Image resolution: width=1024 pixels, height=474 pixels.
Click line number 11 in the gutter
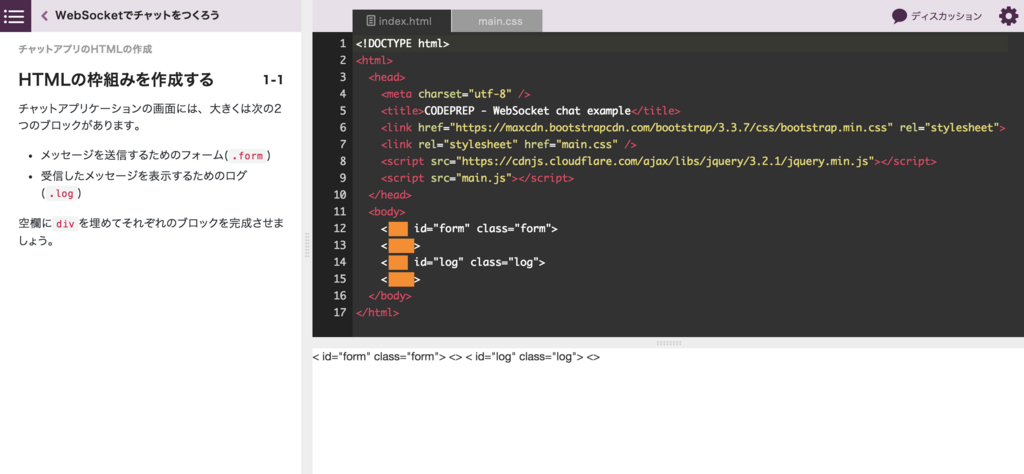click(x=340, y=212)
